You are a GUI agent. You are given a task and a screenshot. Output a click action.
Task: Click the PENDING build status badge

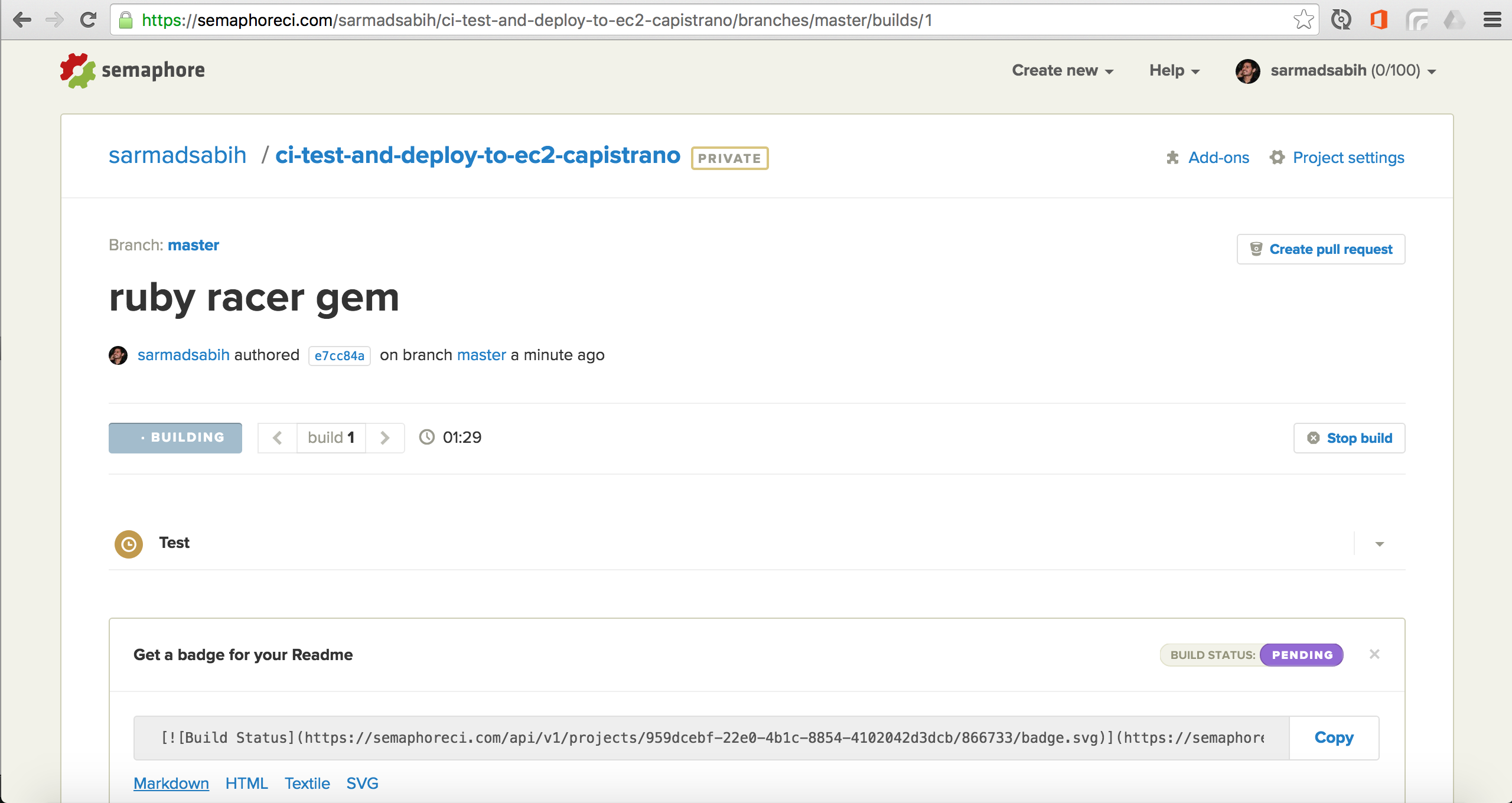click(1298, 655)
